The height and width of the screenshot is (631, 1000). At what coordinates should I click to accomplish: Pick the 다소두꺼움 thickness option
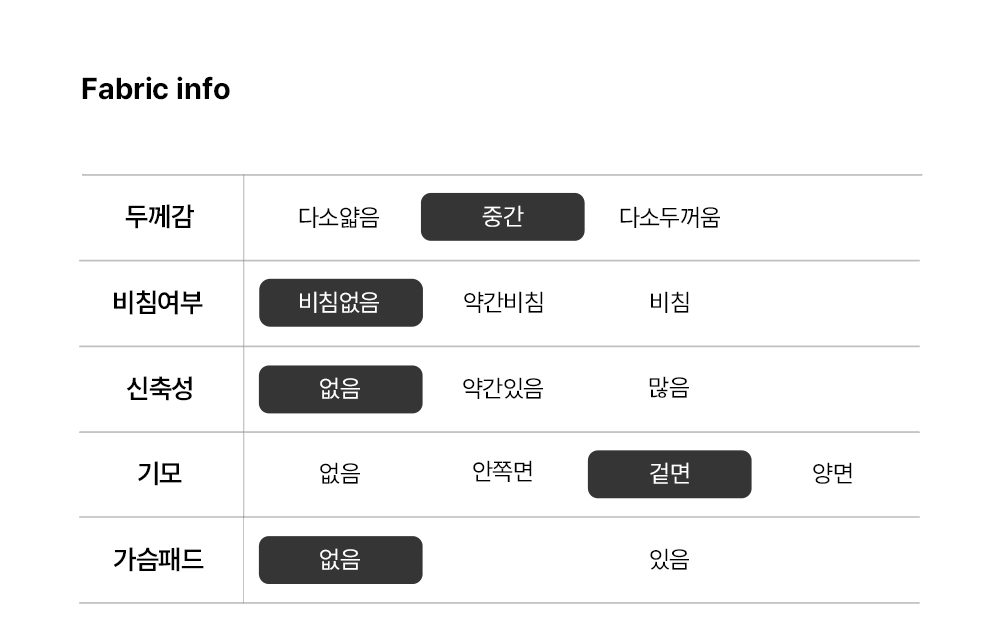tap(669, 217)
